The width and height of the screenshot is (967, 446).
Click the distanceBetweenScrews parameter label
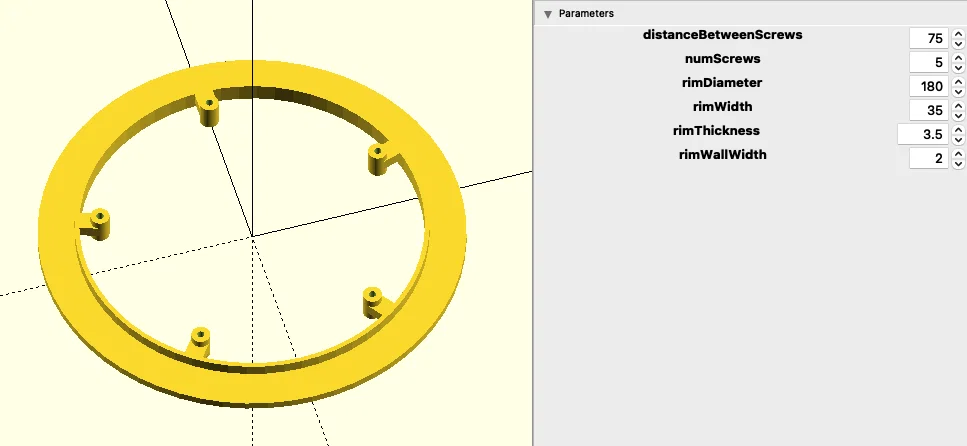tap(722, 35)
